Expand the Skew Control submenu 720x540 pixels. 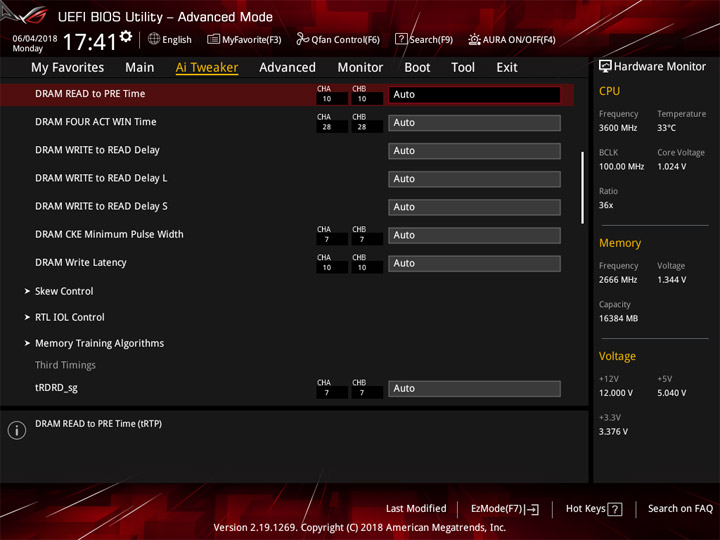(64, 291)
